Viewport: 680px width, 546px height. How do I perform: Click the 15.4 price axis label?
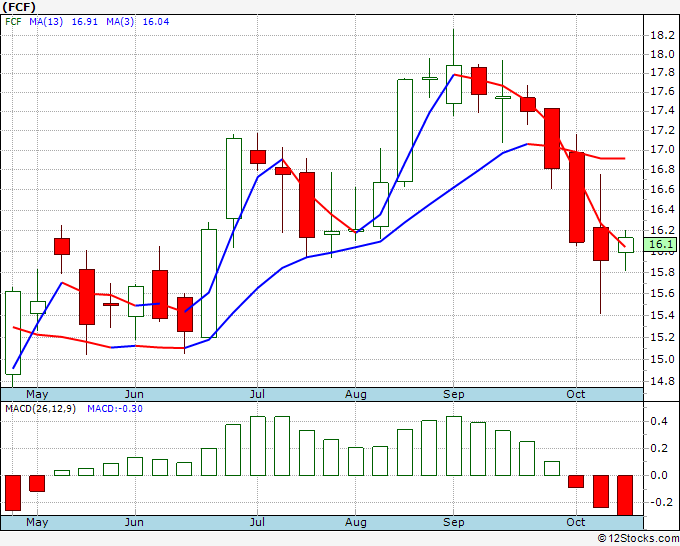click(662, 315)
